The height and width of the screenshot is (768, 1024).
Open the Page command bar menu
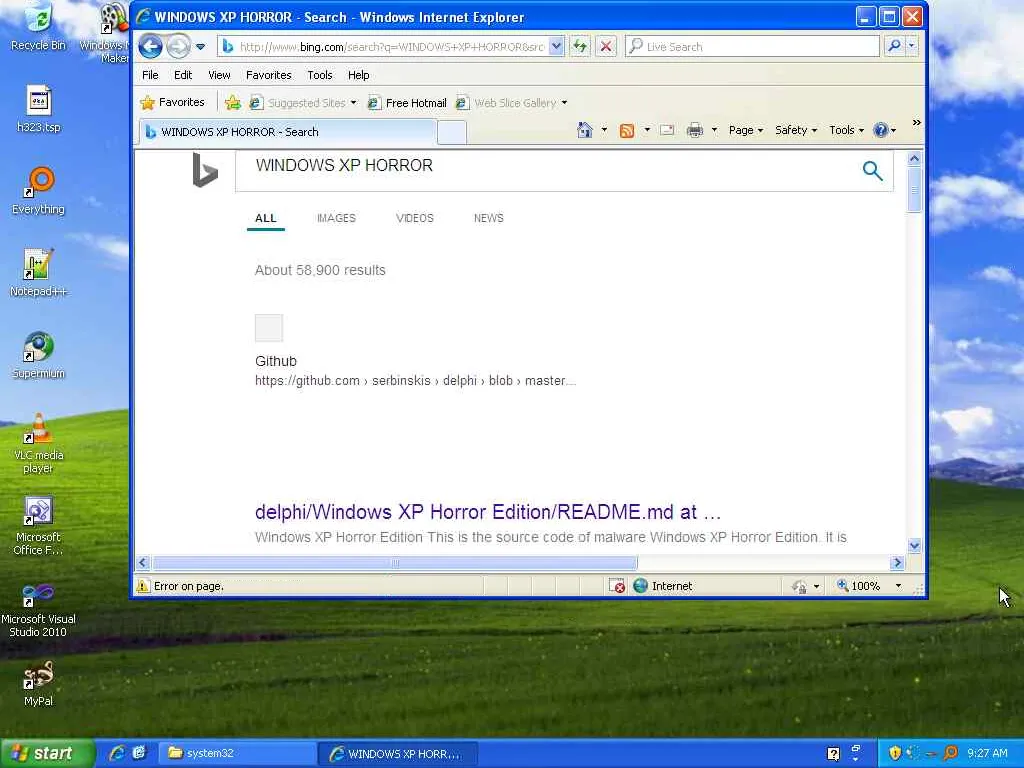pos(745,130)
